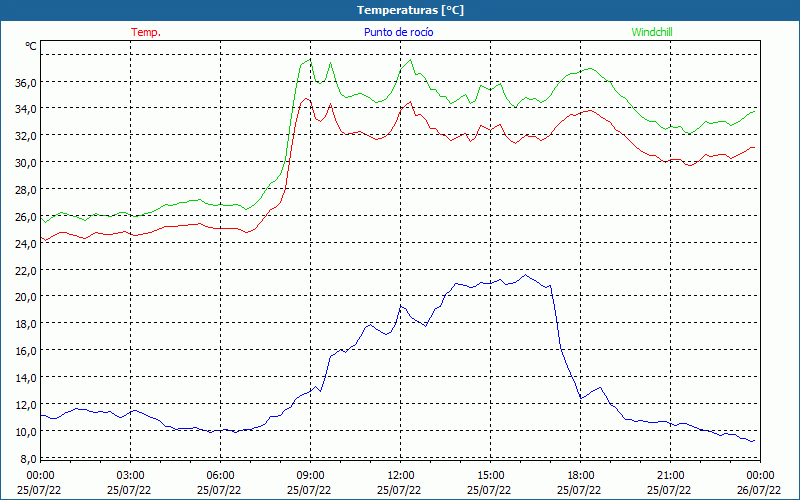The width and height of the screenshot is (800, 500).
Task: Click the 10,0 y-axis value
Action: pyautogui.click(x=26, y=432)
